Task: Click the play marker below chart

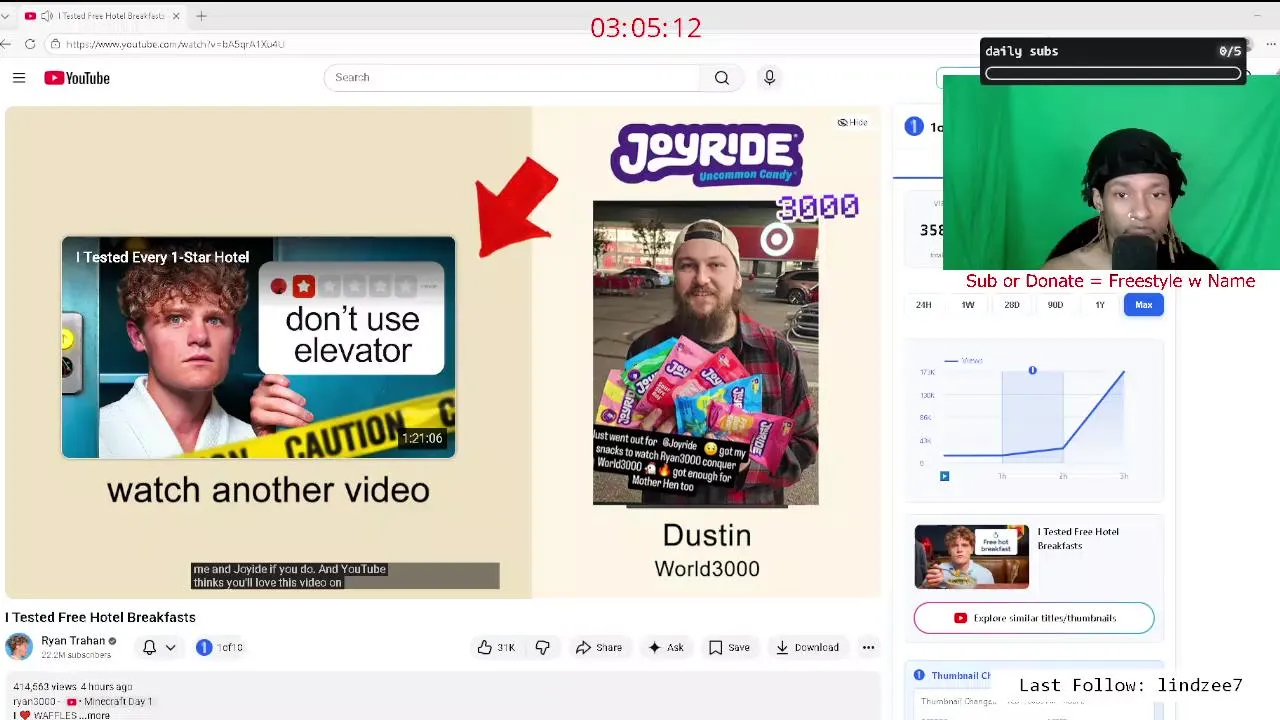Action: (x=944, y=476)
